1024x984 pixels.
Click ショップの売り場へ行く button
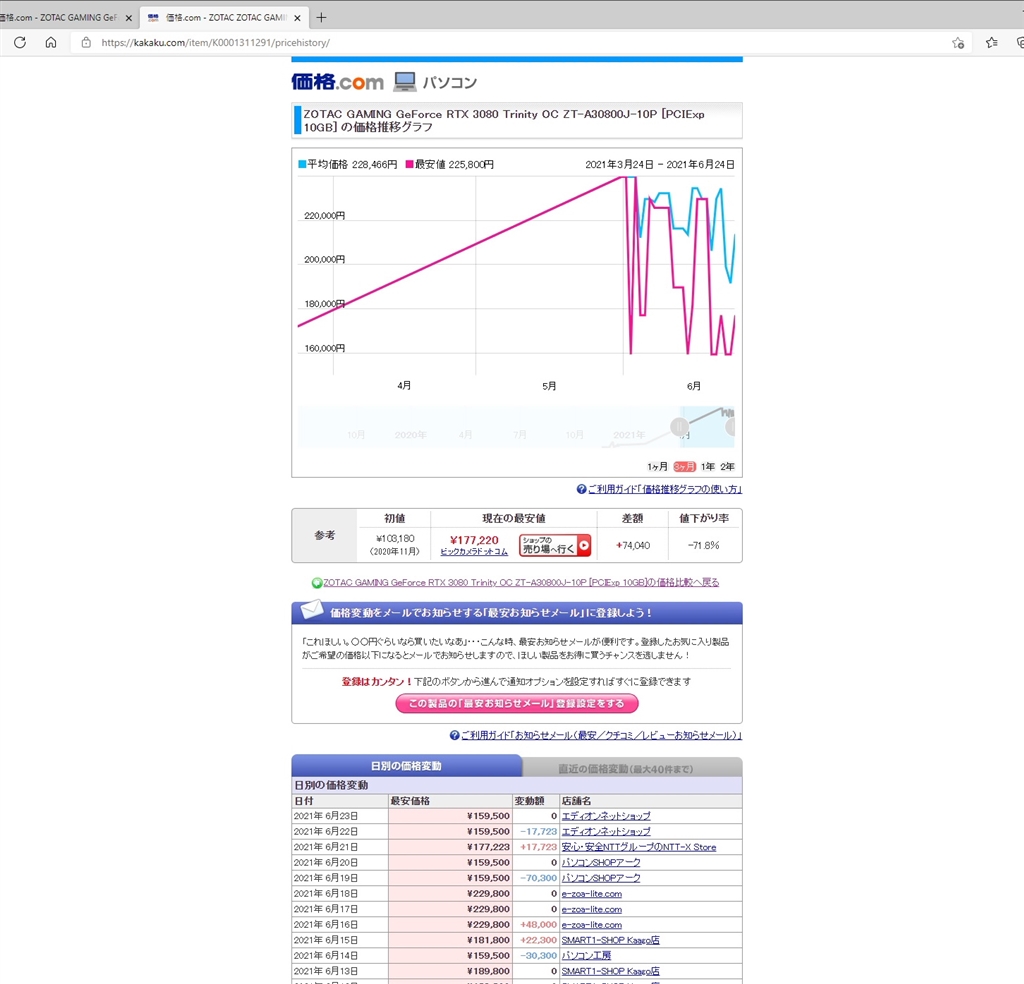[x=555, y=545]
